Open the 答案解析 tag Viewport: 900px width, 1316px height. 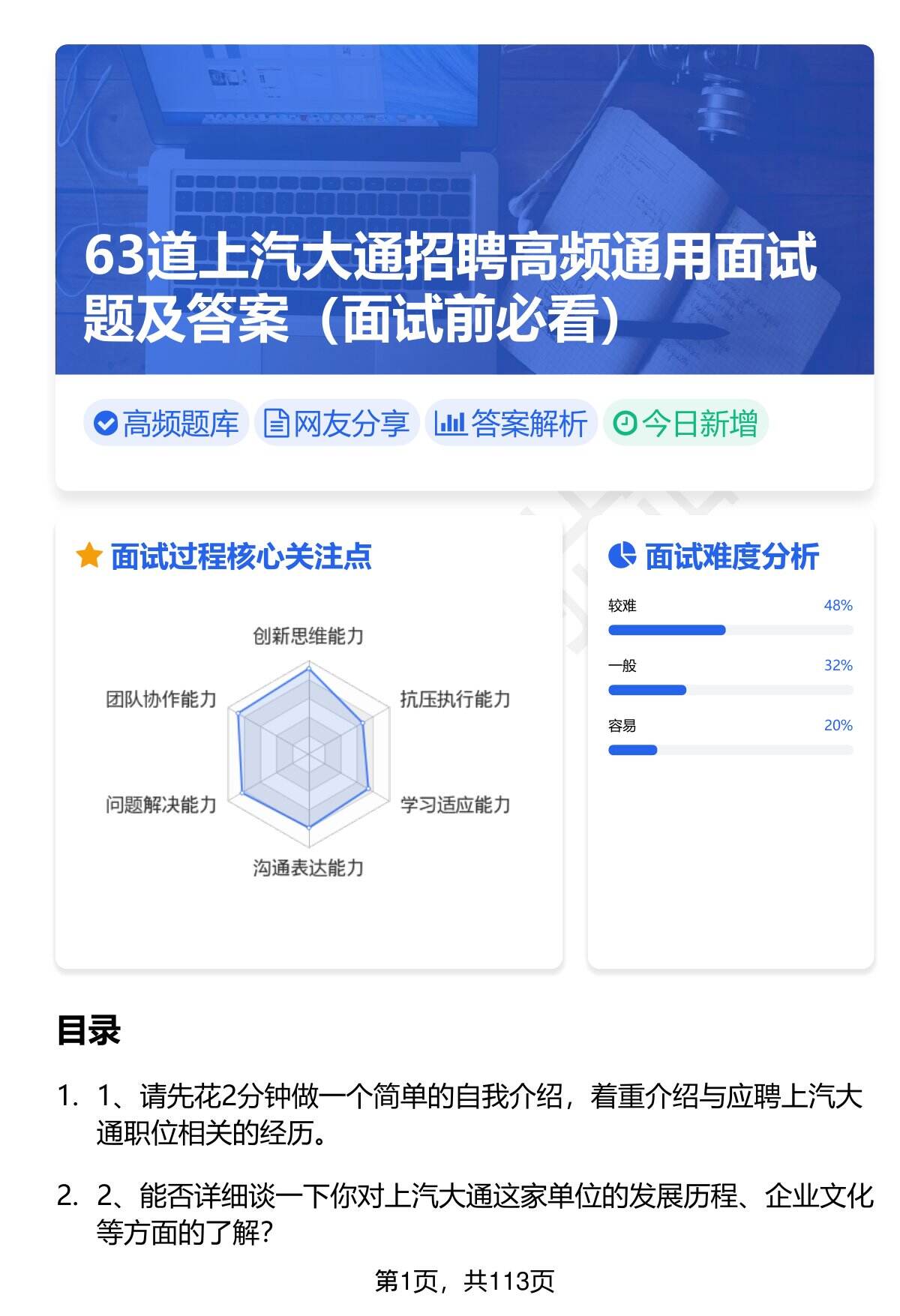point(511,424)
